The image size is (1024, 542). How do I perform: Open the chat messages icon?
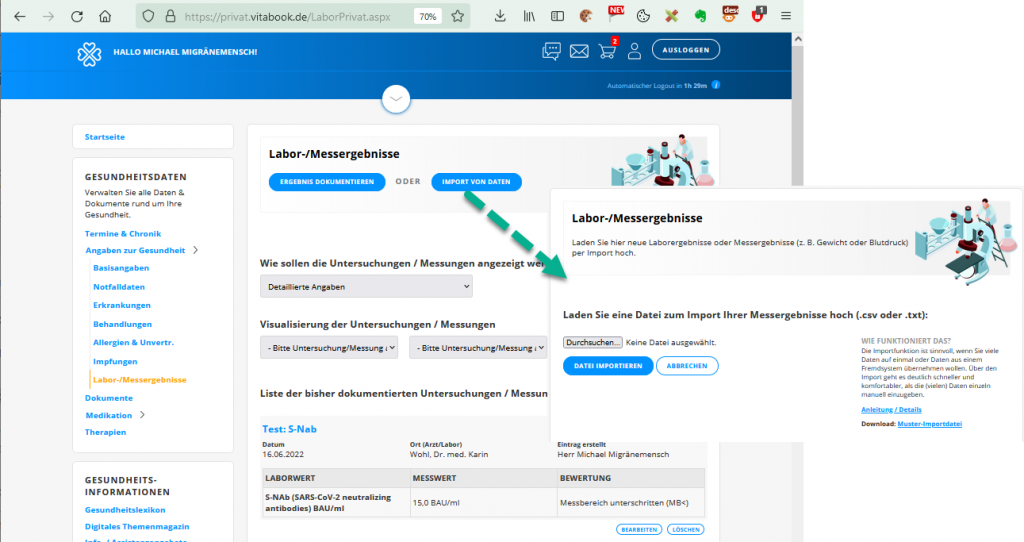[551, 51]
